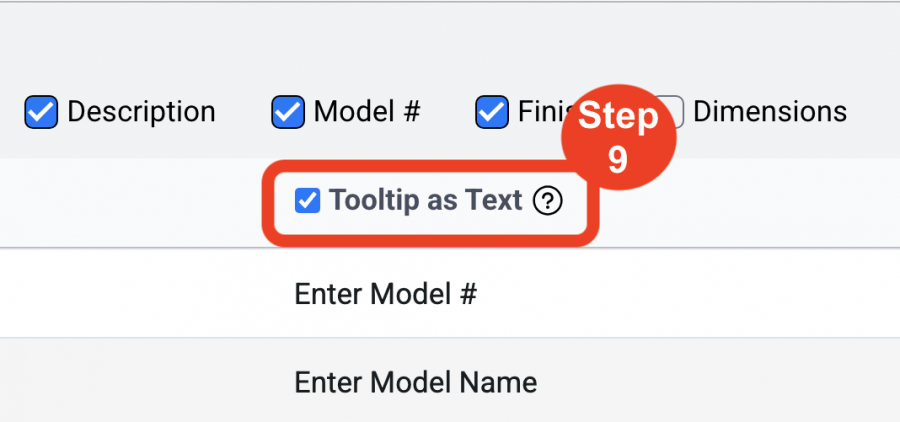Click the Description label text
Screen dimensions: 900x422
point(141,112)
